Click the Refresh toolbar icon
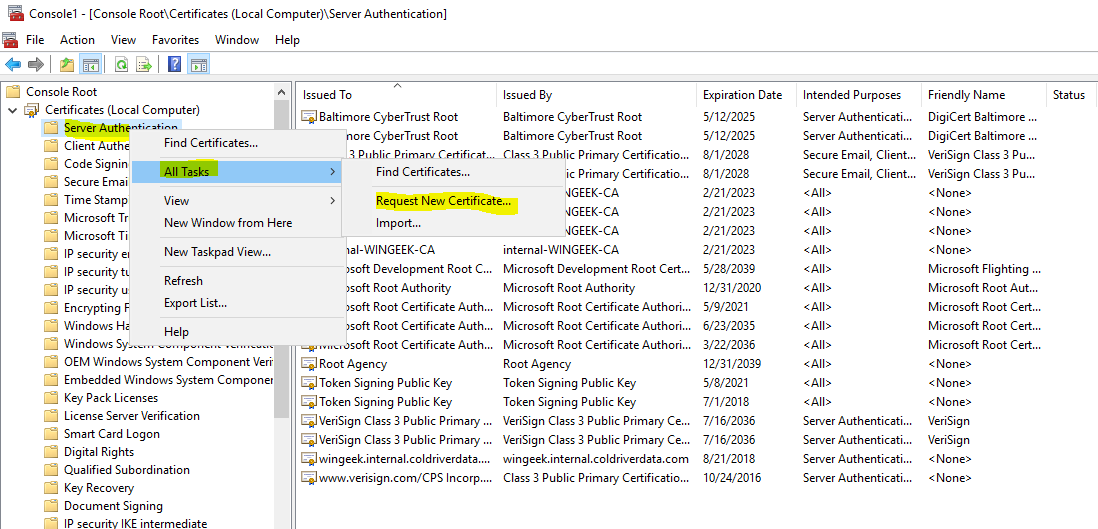This screenshot has width=1098, height=529. click(121, 65)
